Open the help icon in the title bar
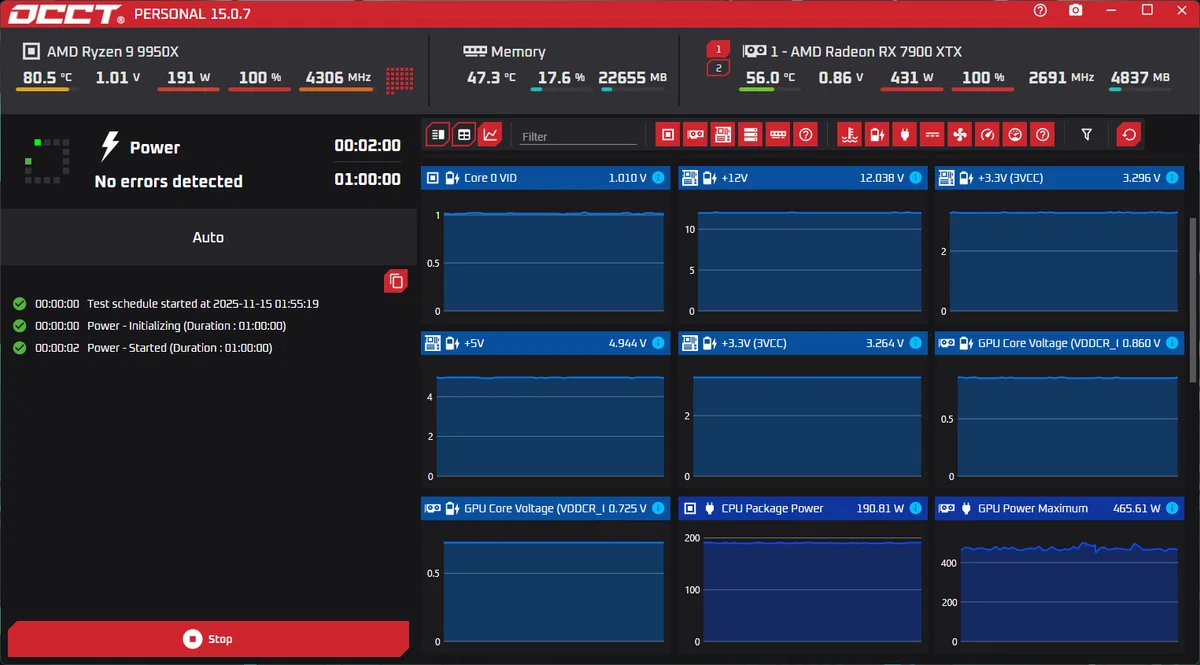This screenshot has width=1200, height=665. (1040, 10)
